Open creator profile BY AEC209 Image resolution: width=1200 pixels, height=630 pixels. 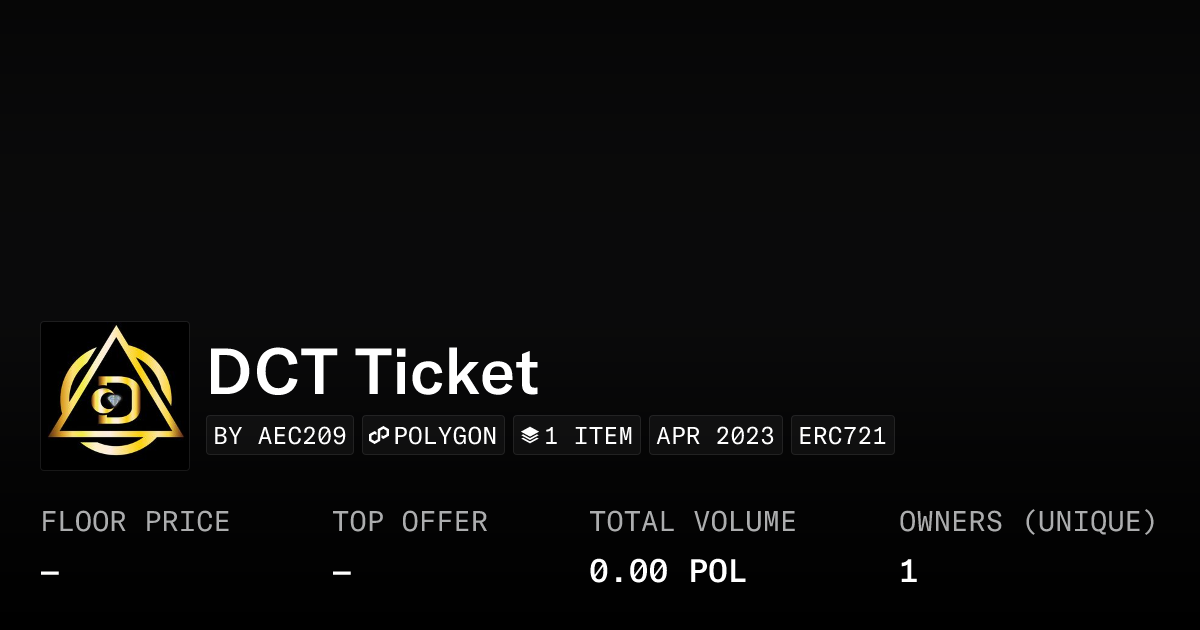280,436
